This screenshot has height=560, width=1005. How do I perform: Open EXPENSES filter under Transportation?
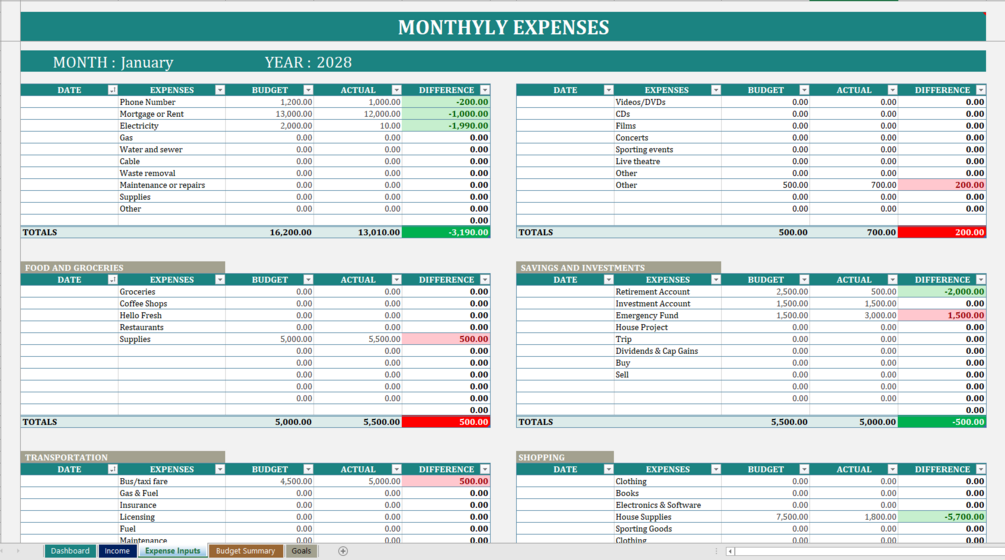pos(220,470)
